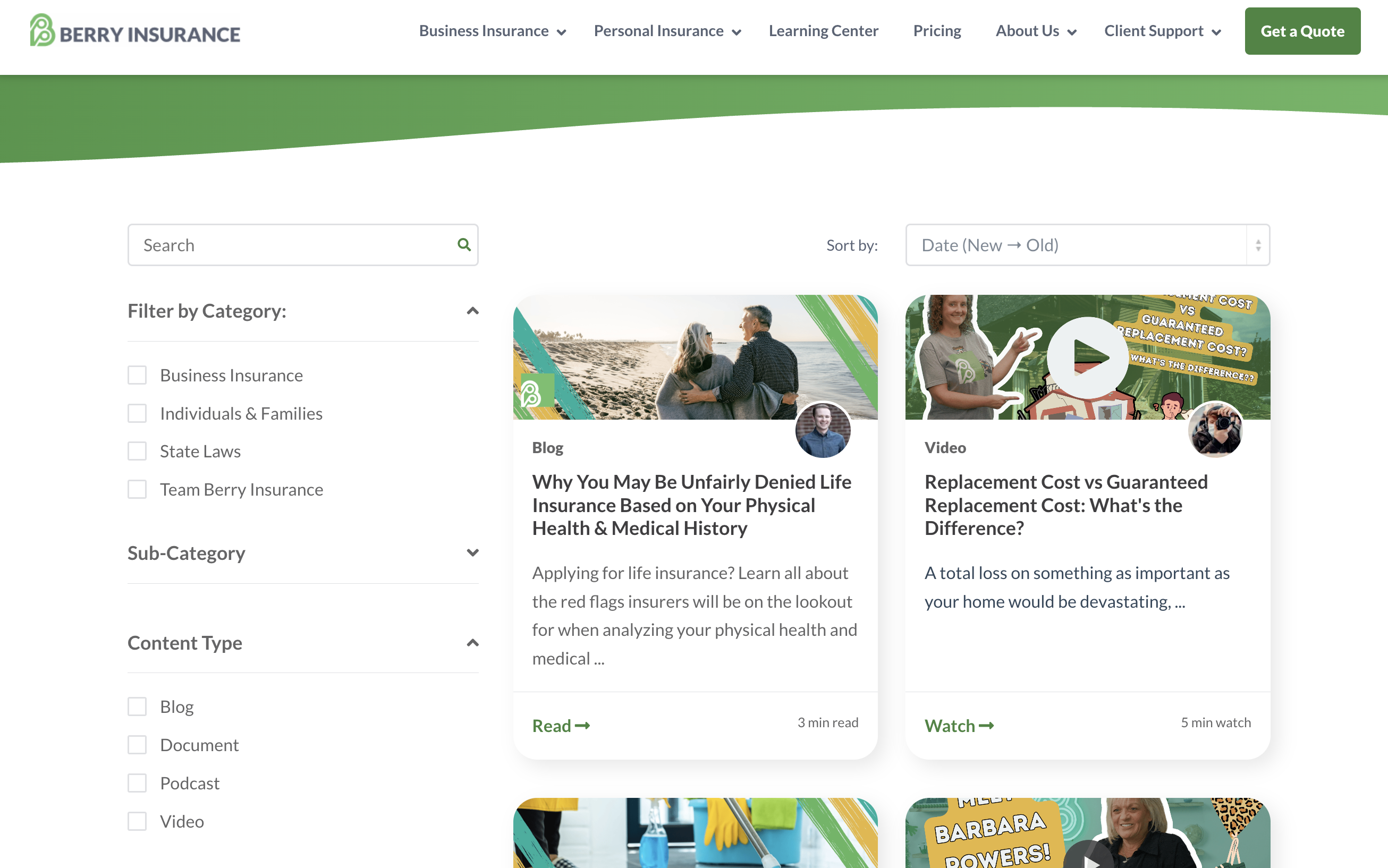Play the Replacement Cost video

pyautogui.click(x=1087, y=357)
